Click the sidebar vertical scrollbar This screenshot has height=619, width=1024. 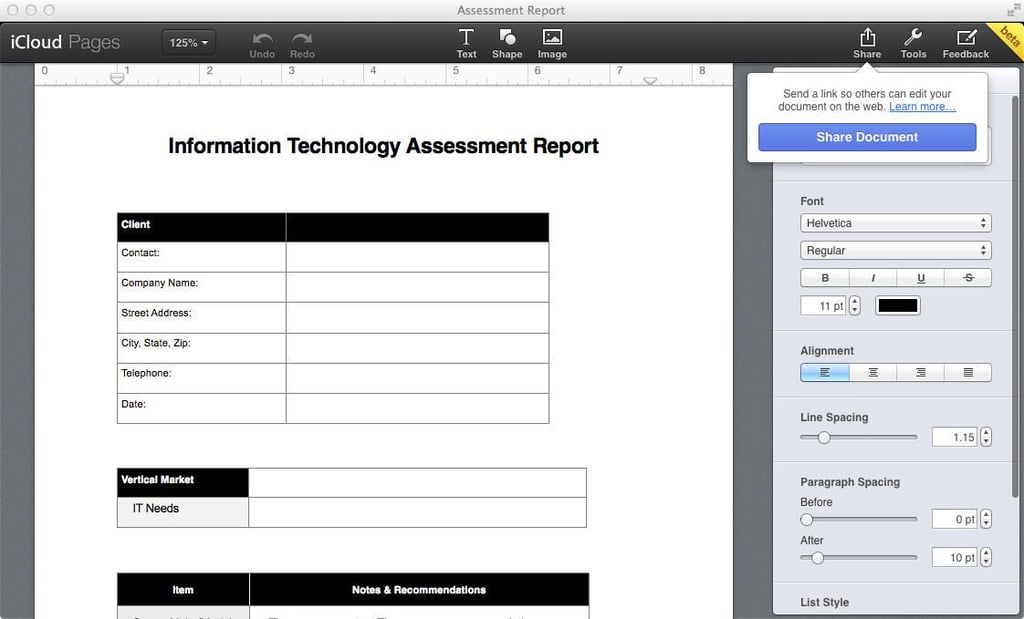[x=1015, y=297]
